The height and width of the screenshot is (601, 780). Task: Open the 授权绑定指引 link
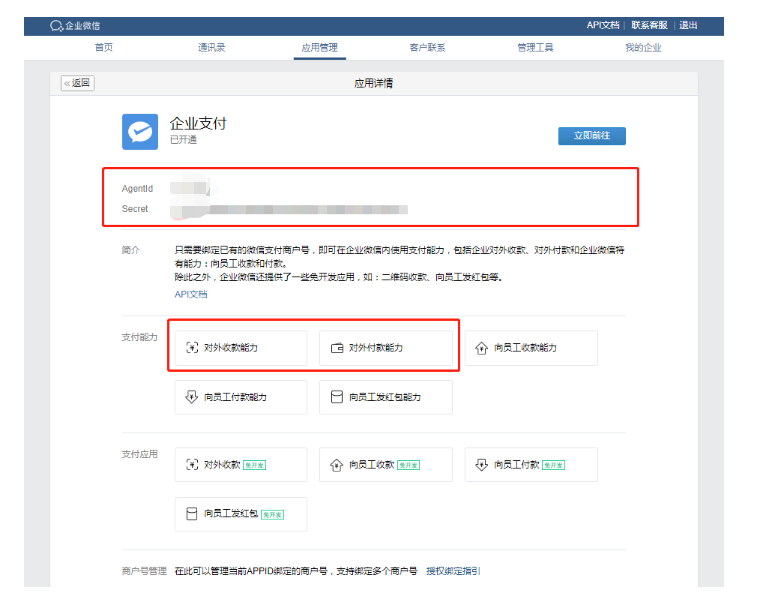point(453,571)
